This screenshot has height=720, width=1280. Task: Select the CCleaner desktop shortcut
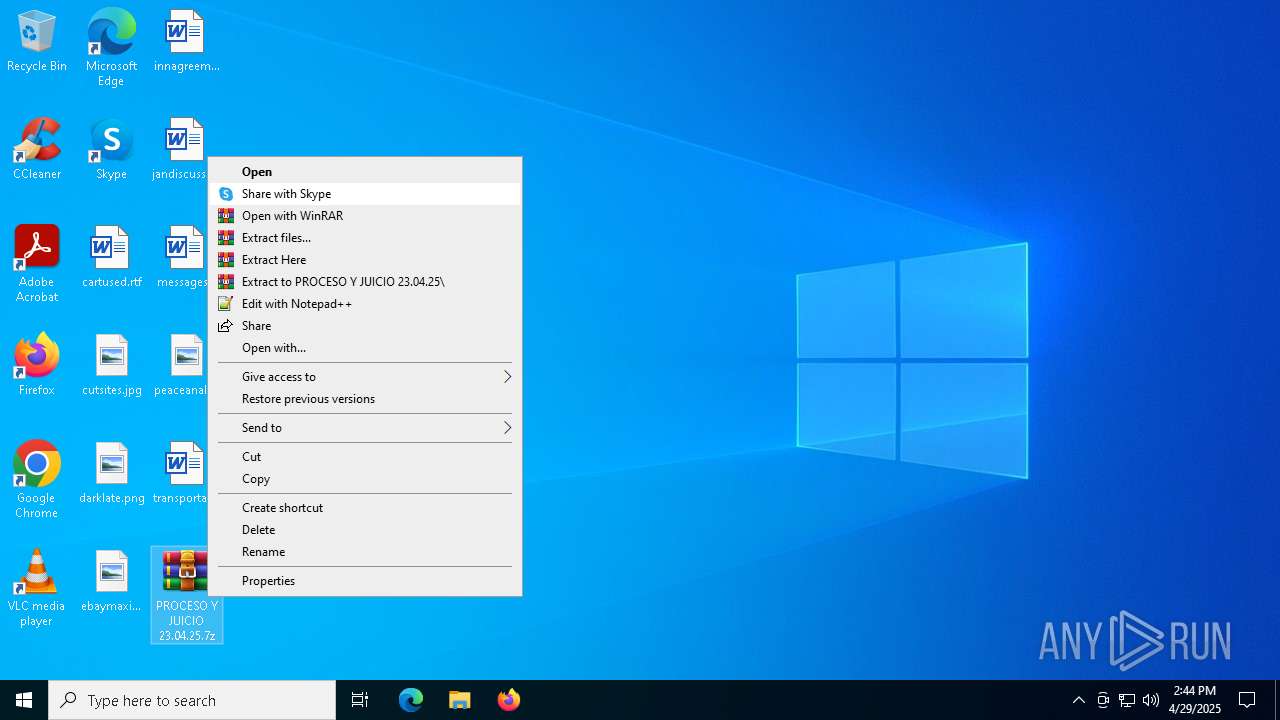pos(37,150)
